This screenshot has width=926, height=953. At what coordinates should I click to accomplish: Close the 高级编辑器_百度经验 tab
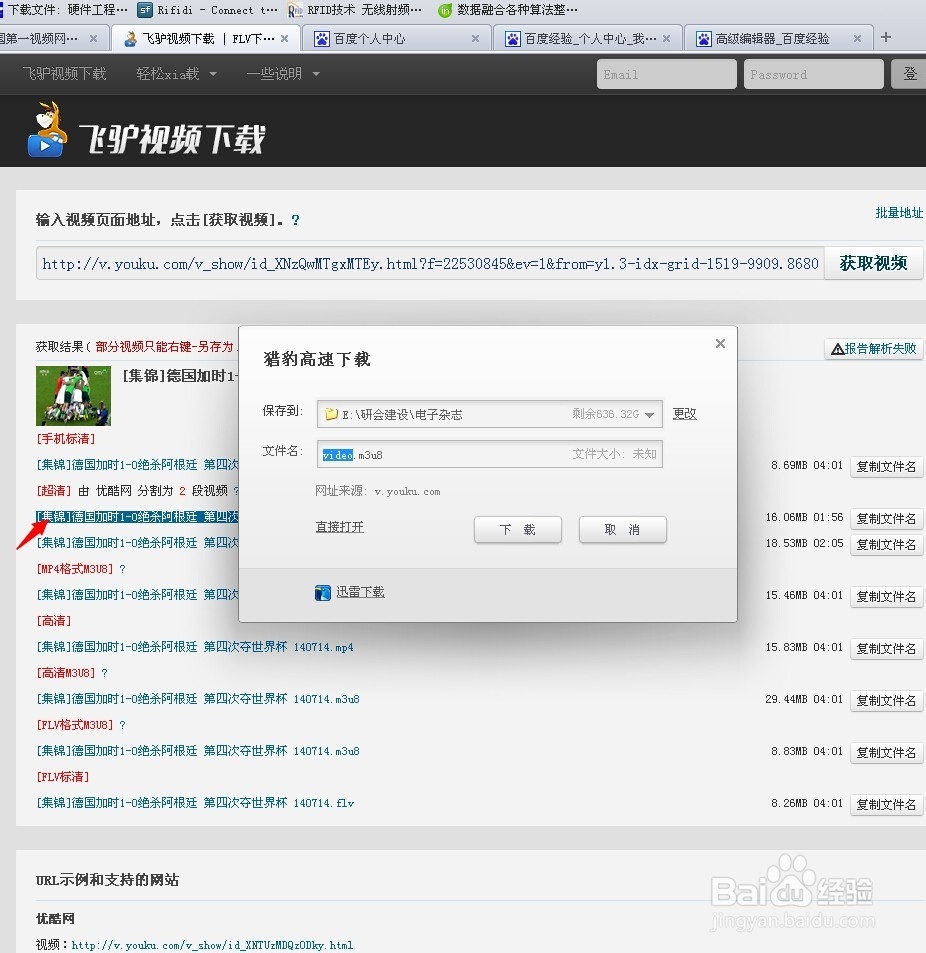[x=857, y=38]
